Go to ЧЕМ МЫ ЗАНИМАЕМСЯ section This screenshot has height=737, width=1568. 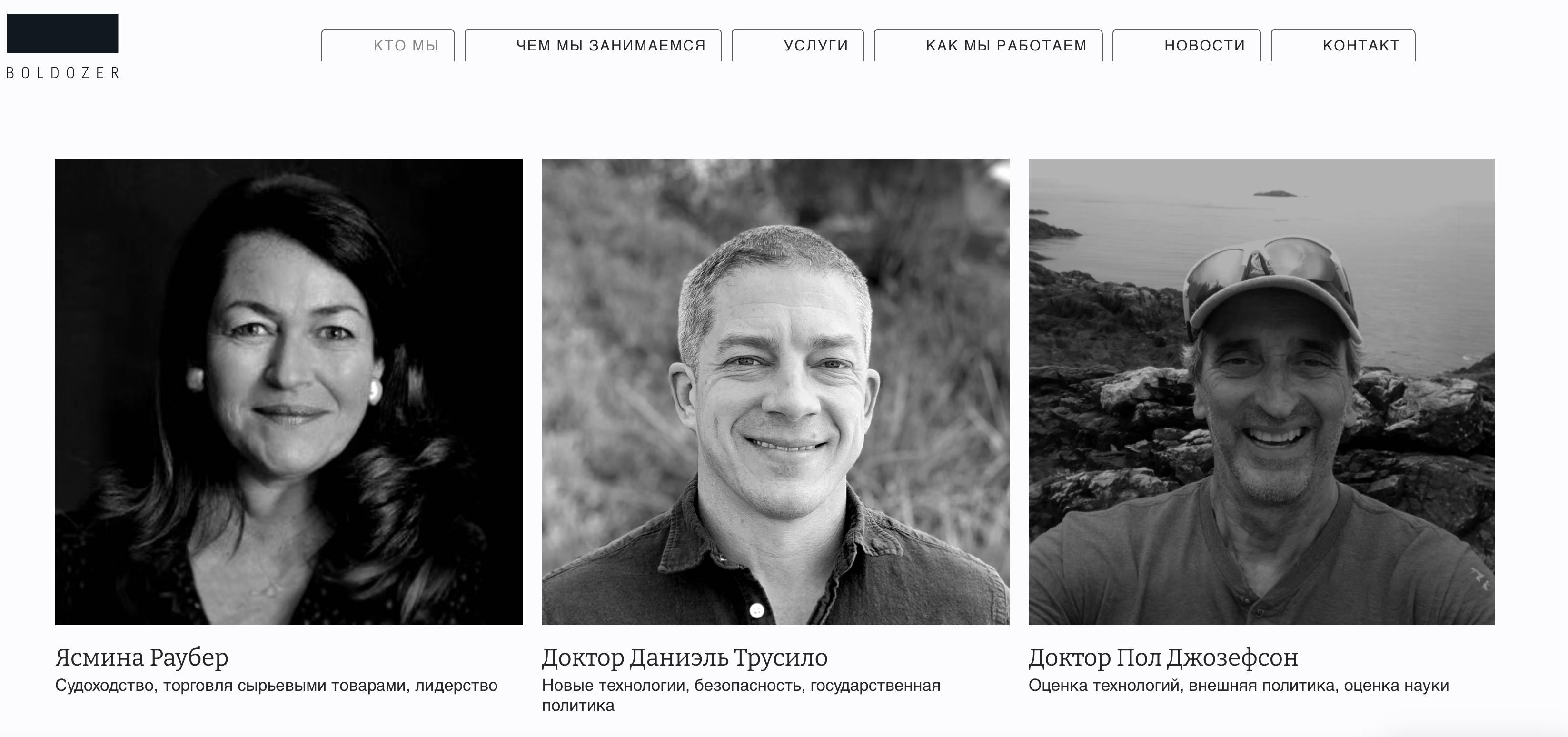tap(593, 45)
